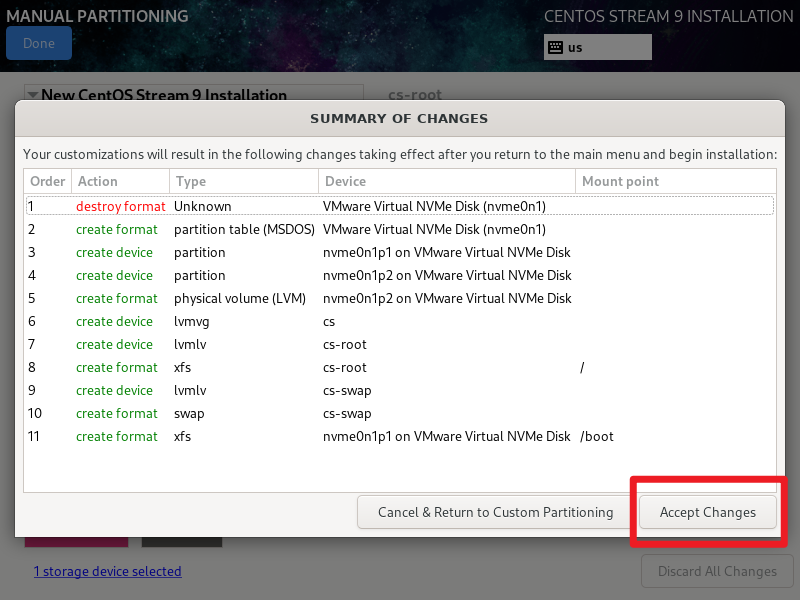Select row 8 xfs format for cs-root
Viewport: 800px width, 600px height.
400,367
